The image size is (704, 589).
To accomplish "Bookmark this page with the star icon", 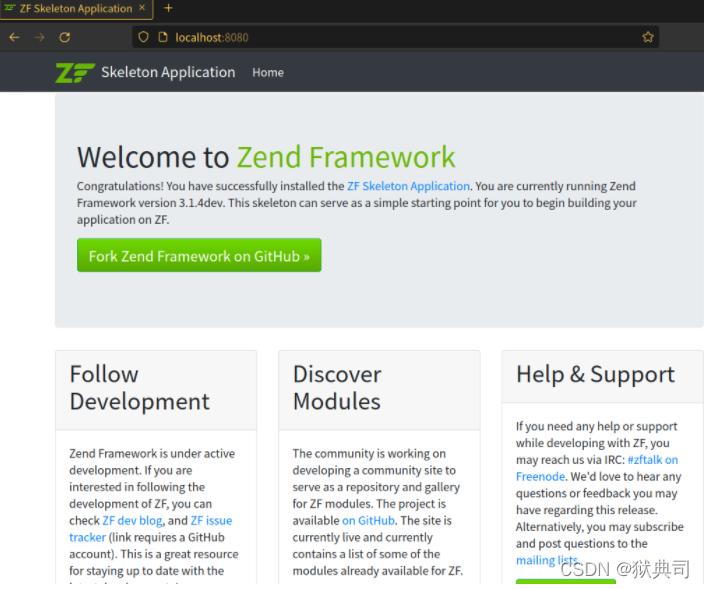I will [x=647, y=37].
